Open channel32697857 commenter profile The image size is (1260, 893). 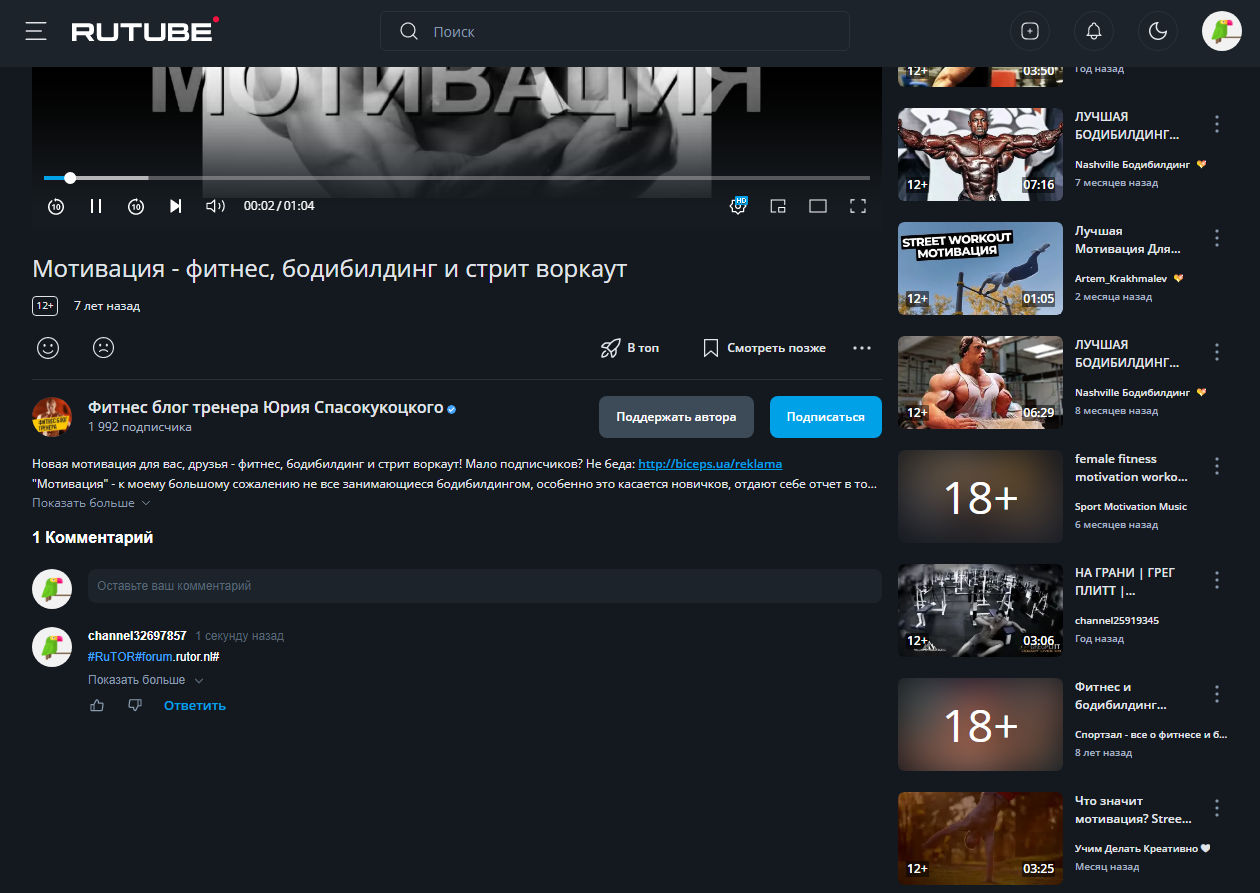[x=137, y=636]
